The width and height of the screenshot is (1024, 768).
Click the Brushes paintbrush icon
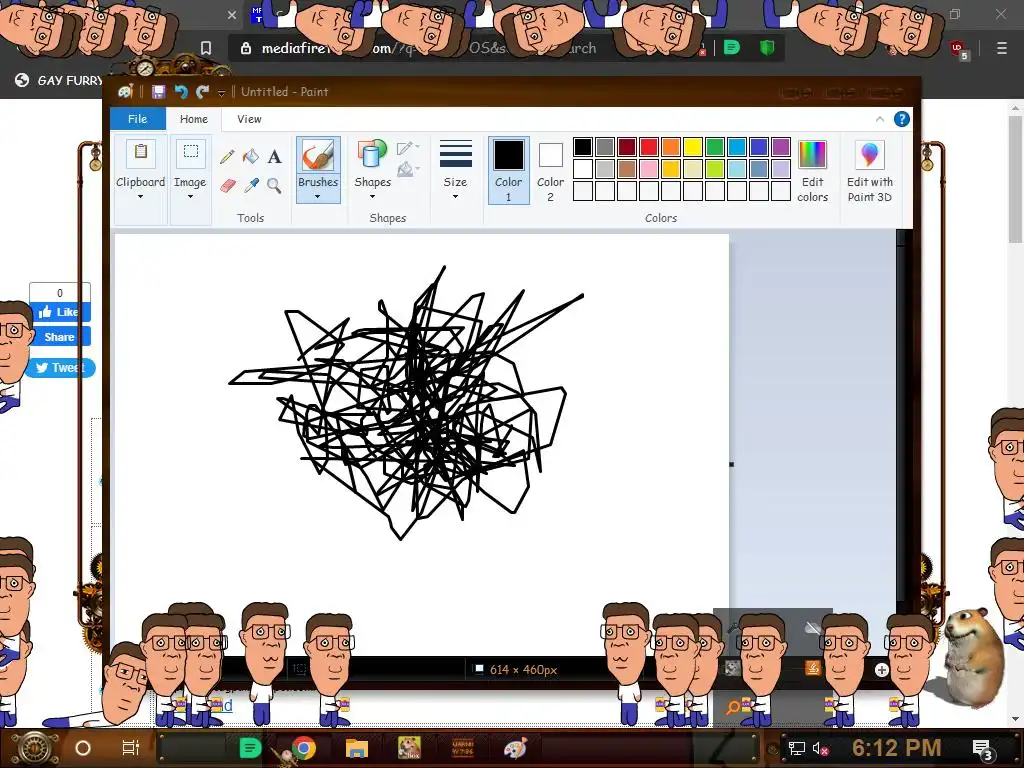pyautogui.click(x=317, y=157)
